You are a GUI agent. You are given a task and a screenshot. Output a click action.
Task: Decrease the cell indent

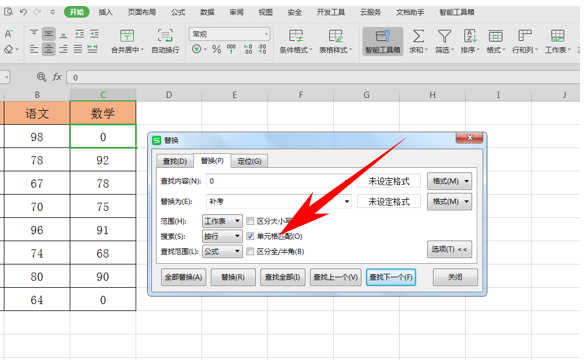coord(79,34)
